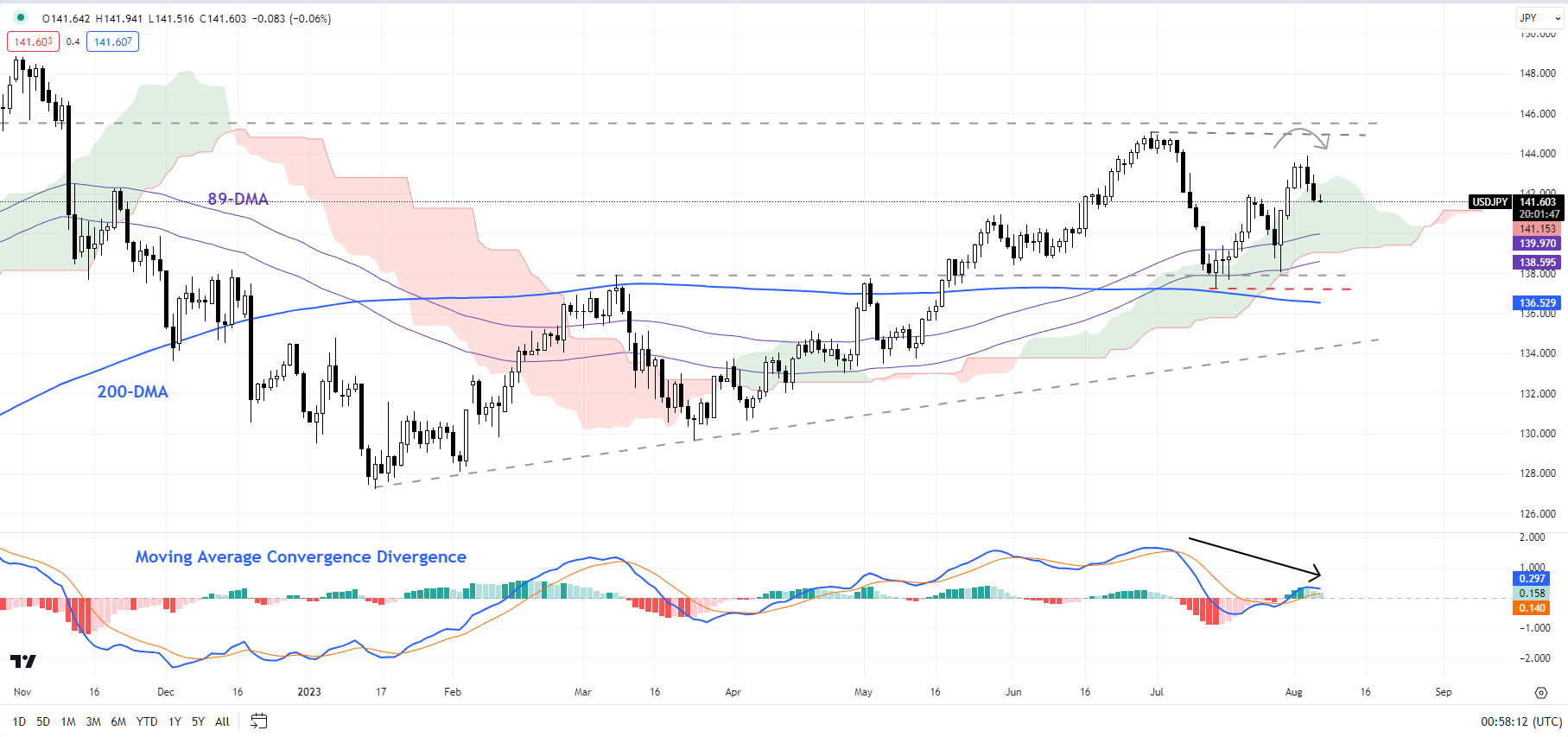Click the 200-DMA price tag 136.529
The image size is (1568, 737).
coord(1537,303)
